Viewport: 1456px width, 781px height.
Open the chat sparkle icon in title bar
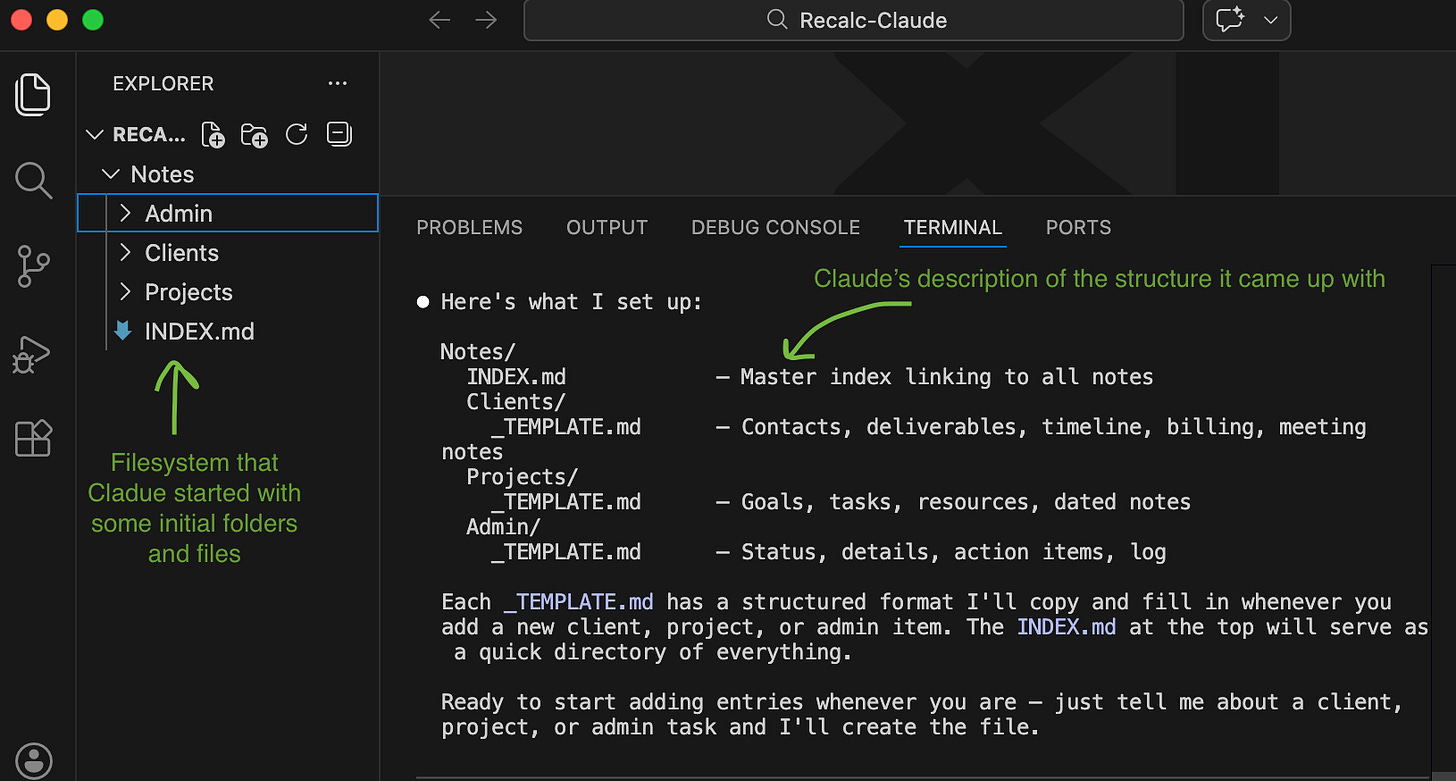point(1230,20)
